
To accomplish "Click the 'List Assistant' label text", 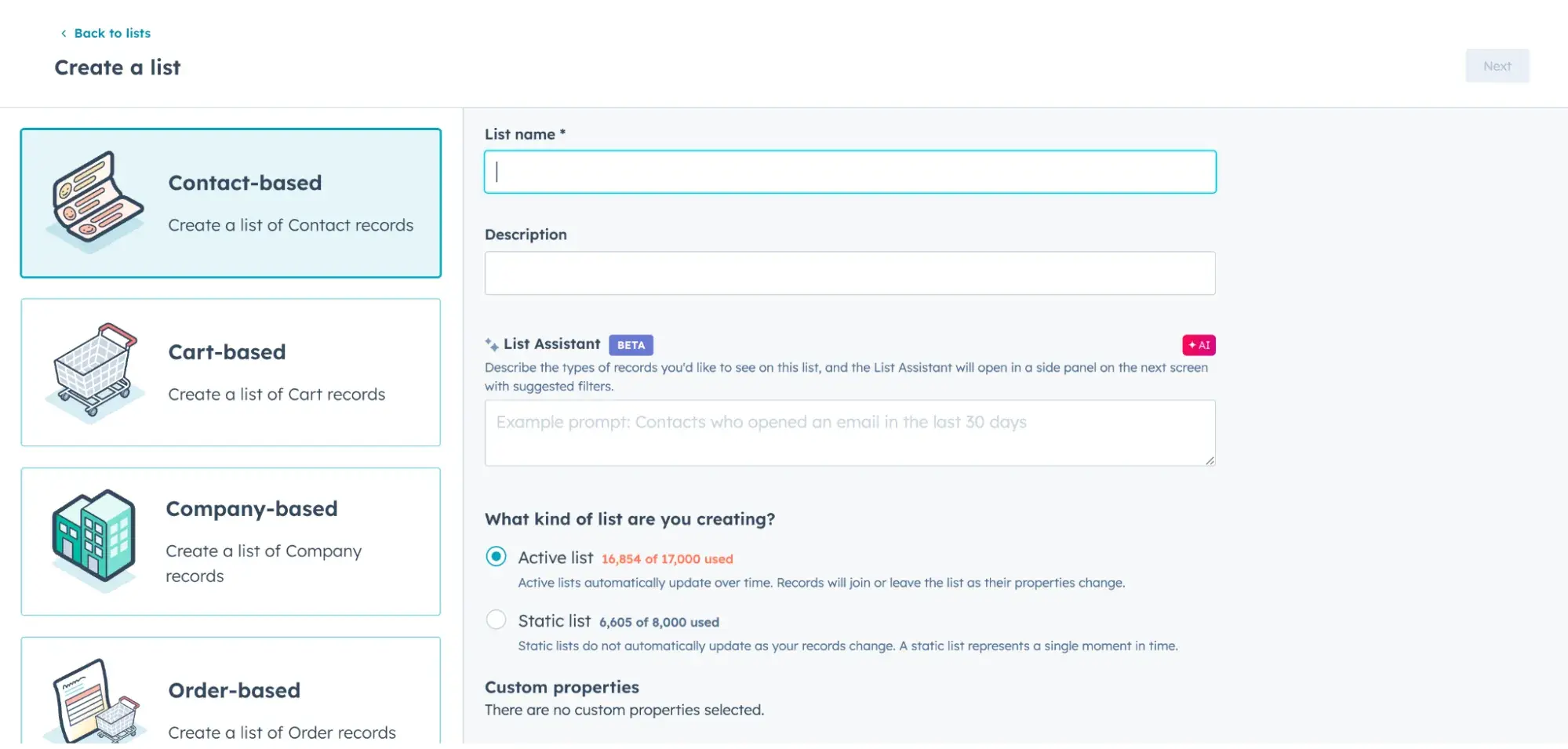I will pos(552,344).
